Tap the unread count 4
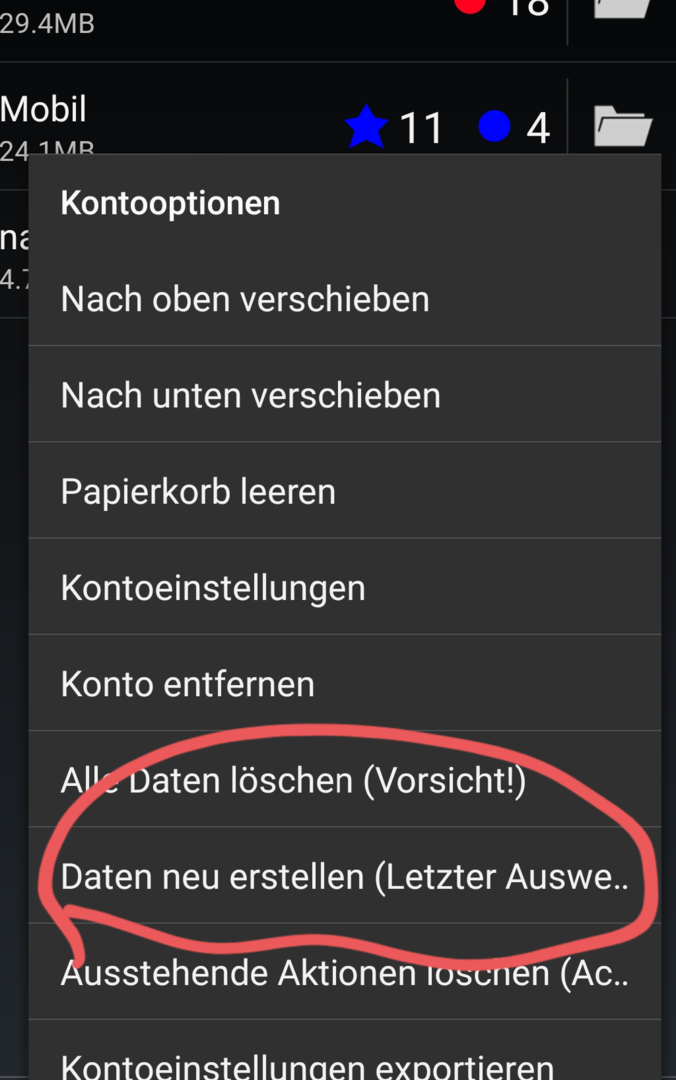The image size is (676, 1080). coord(538,128)
